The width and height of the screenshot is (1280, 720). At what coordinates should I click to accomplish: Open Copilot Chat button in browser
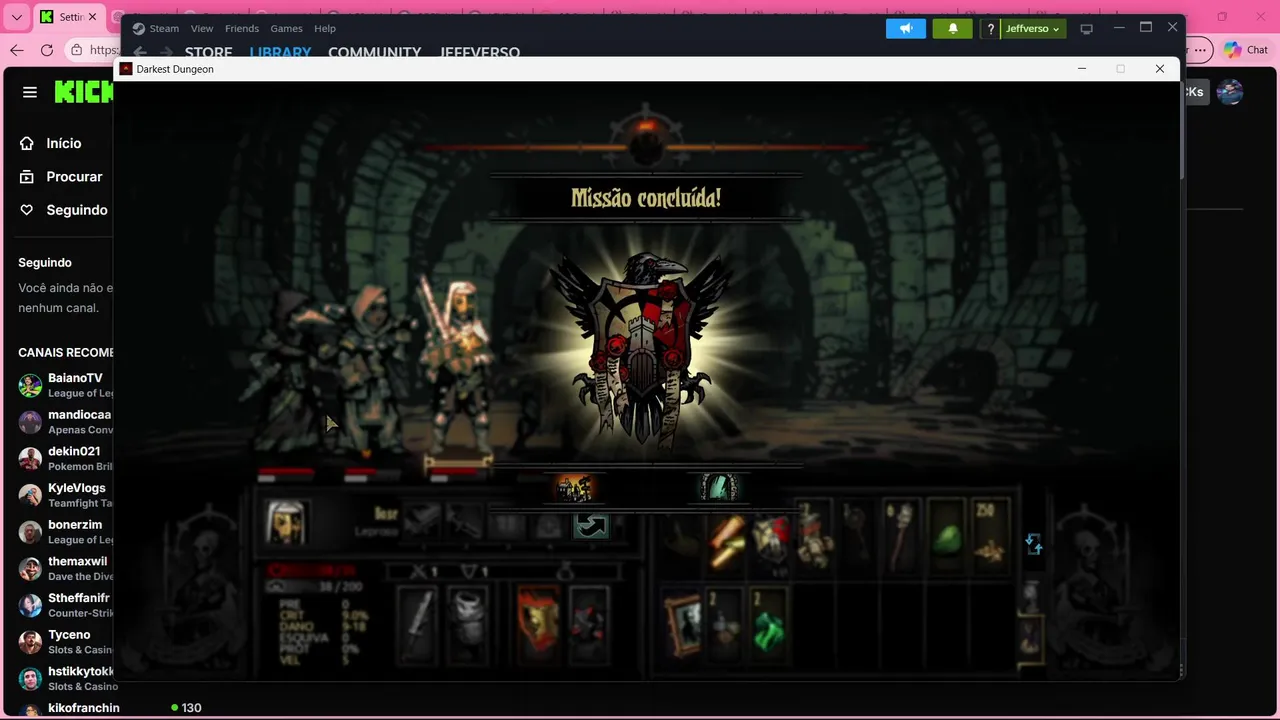coord(1246,49)
